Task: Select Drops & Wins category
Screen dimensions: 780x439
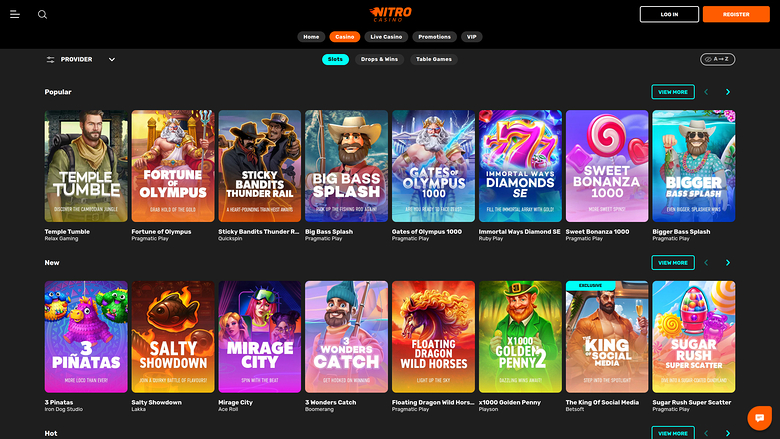Action: [379, 59]
